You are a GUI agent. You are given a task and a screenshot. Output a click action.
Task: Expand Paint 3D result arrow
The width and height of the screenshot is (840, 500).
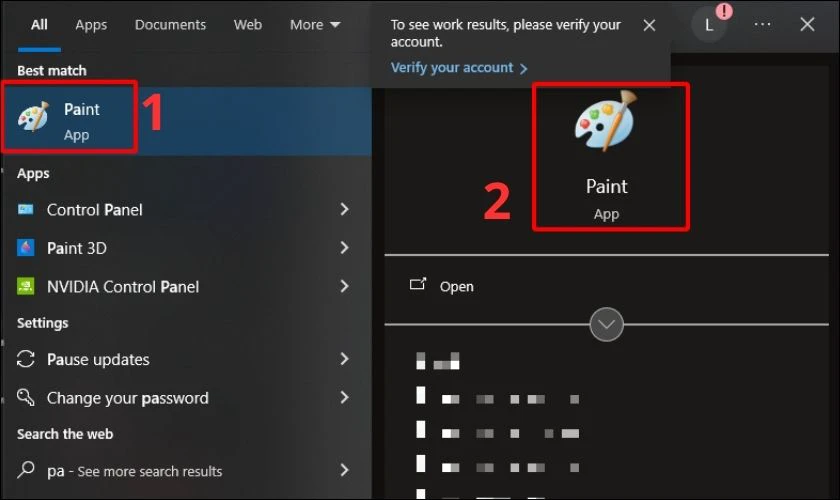point(344,248)
